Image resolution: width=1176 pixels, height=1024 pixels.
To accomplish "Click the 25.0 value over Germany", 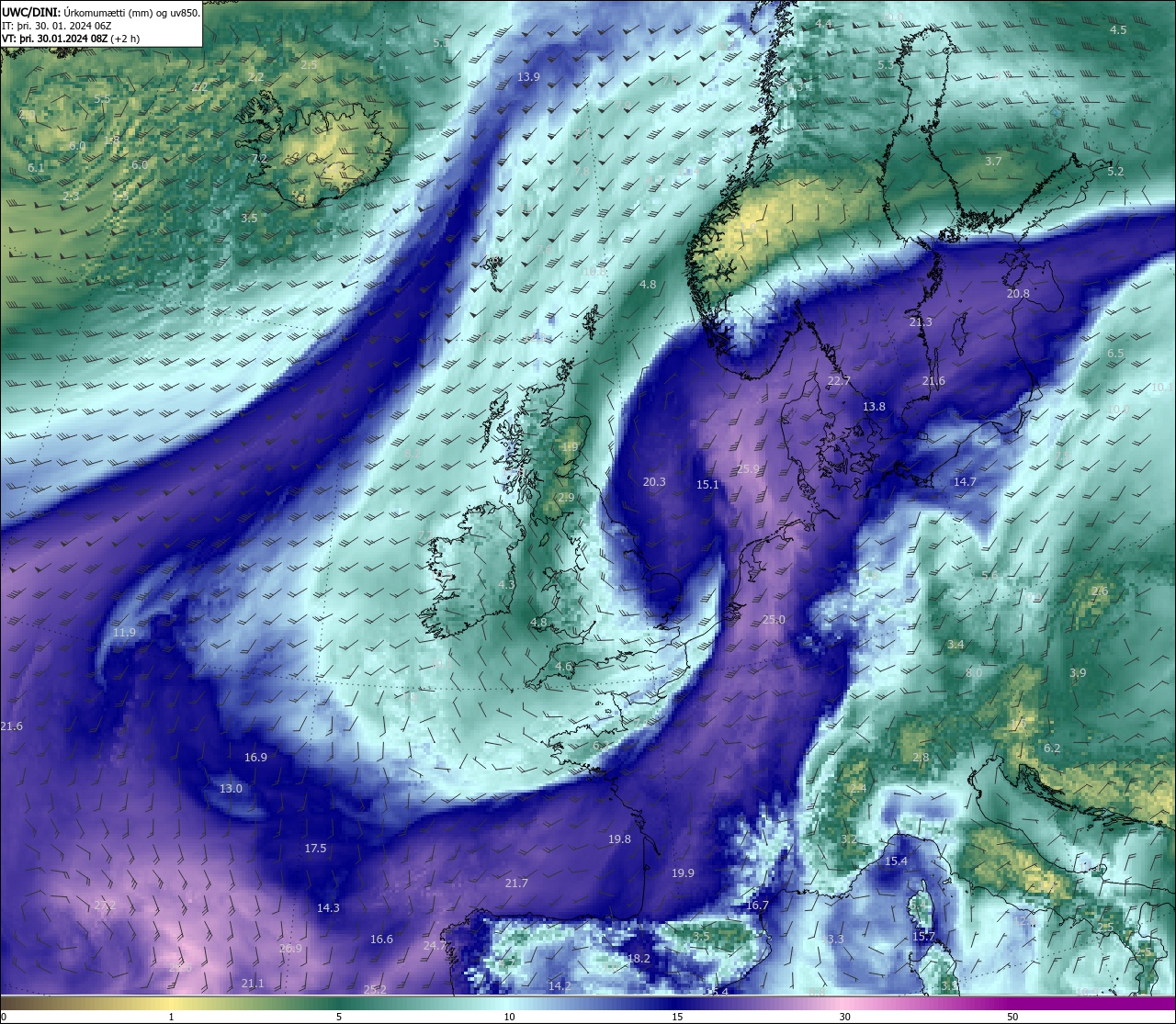I will coord(774,620).
